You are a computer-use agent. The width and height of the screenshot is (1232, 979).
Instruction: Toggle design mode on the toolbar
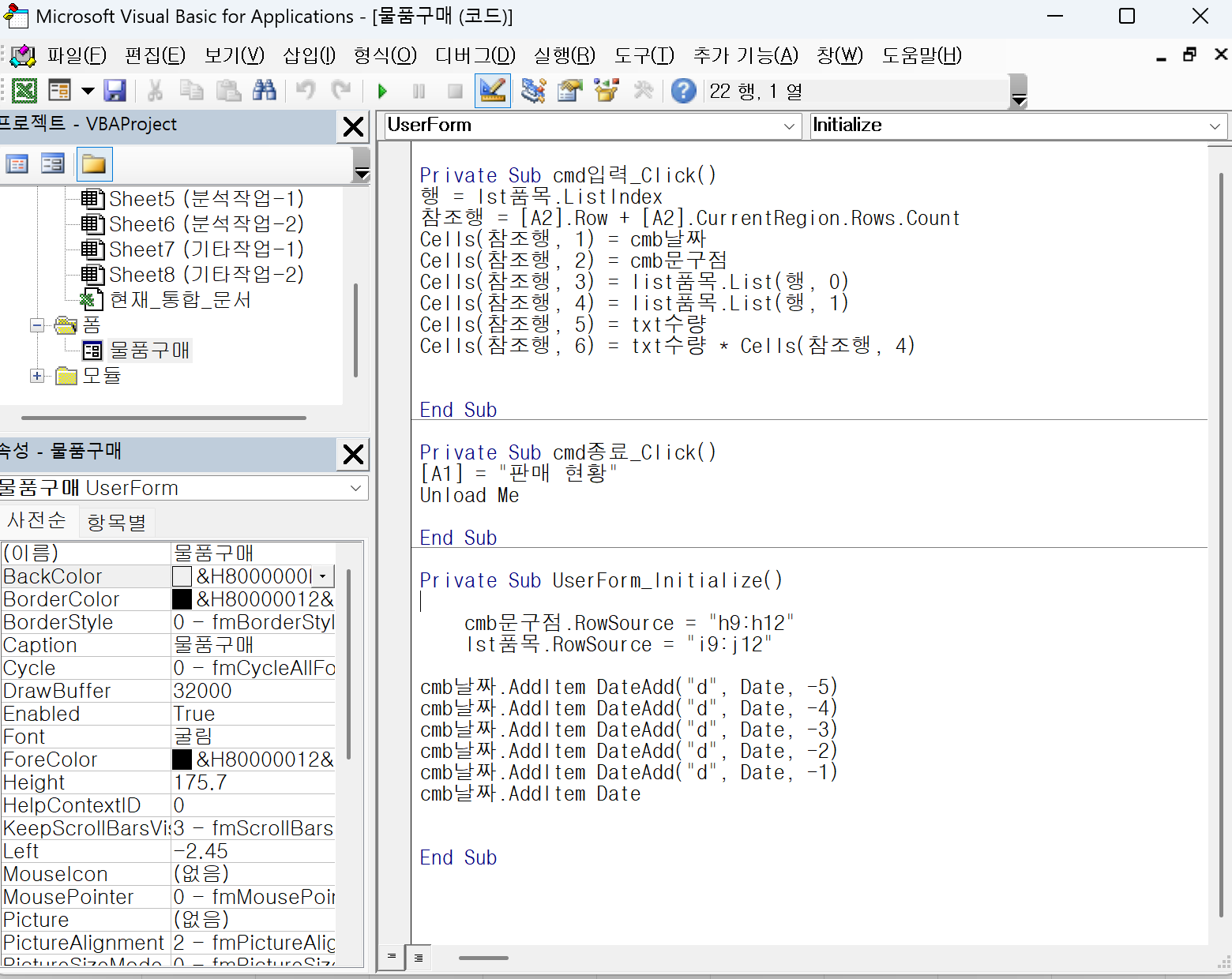tap(492, 91)
